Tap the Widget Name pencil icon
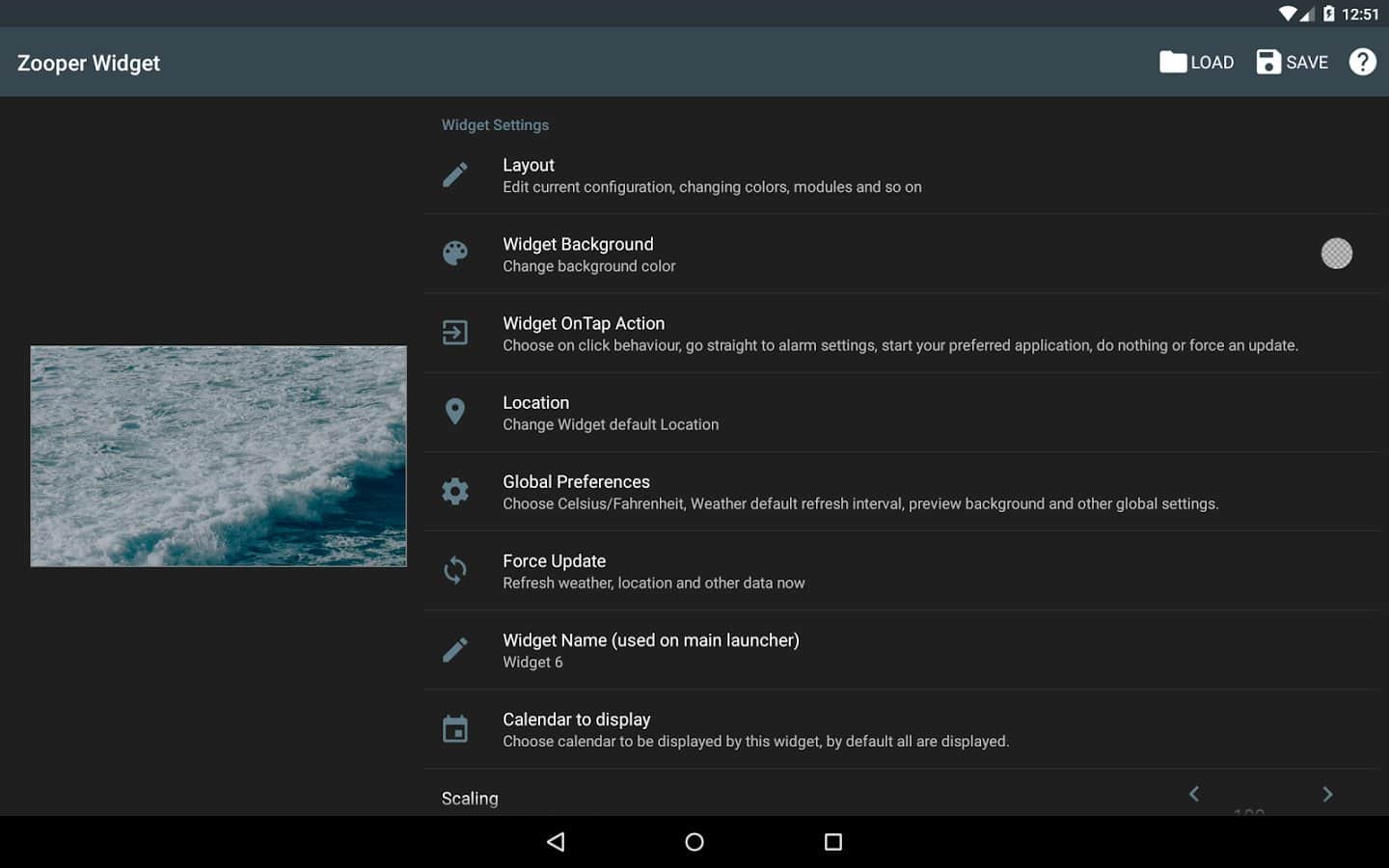Viewport: 1389px width, 868px height. pos(454,650)
